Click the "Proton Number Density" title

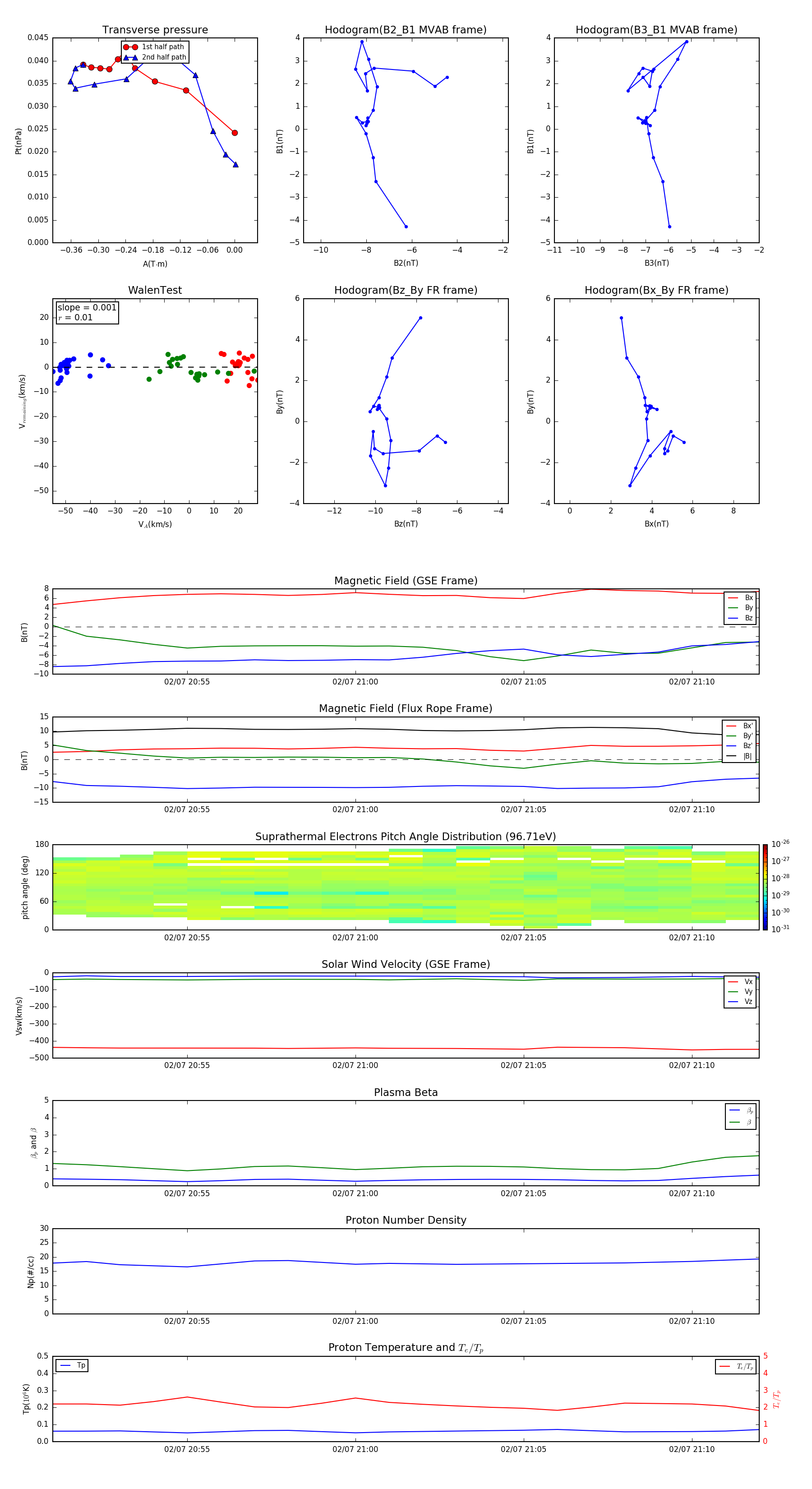click(x=406, y=1220)
